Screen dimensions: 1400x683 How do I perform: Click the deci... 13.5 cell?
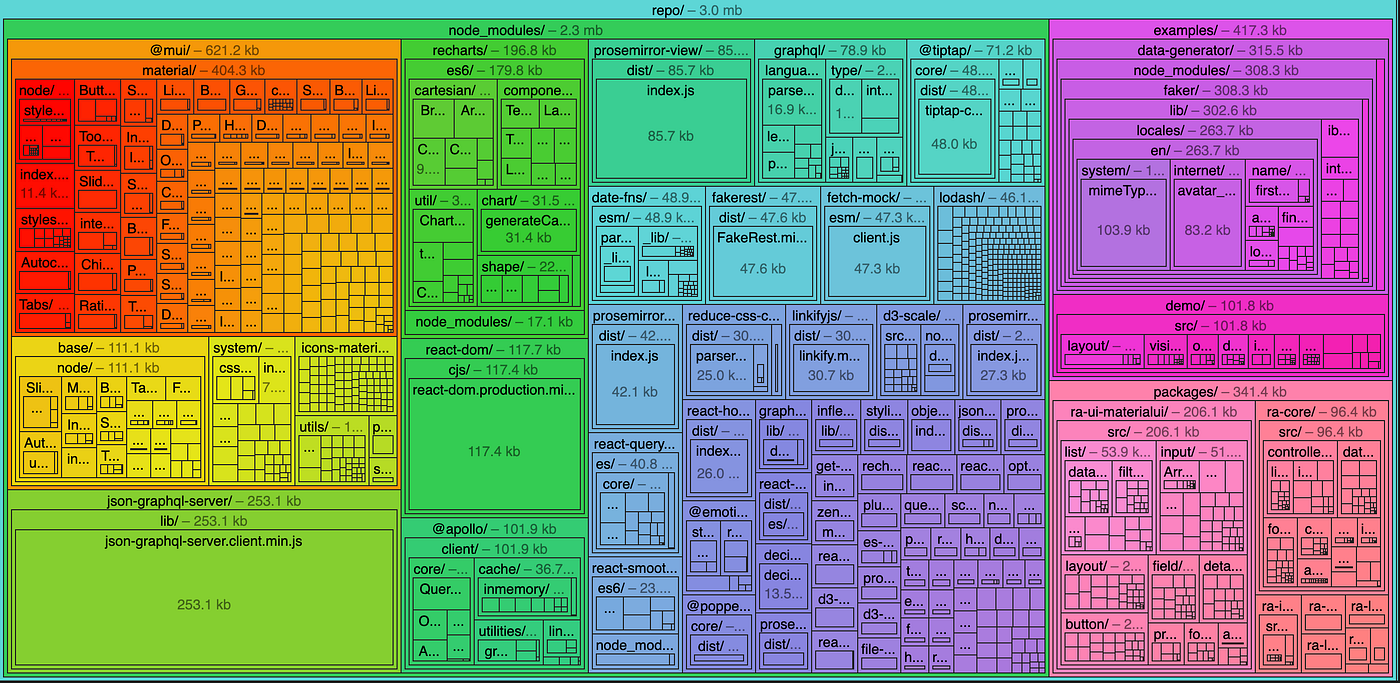[x=783, y=584]
